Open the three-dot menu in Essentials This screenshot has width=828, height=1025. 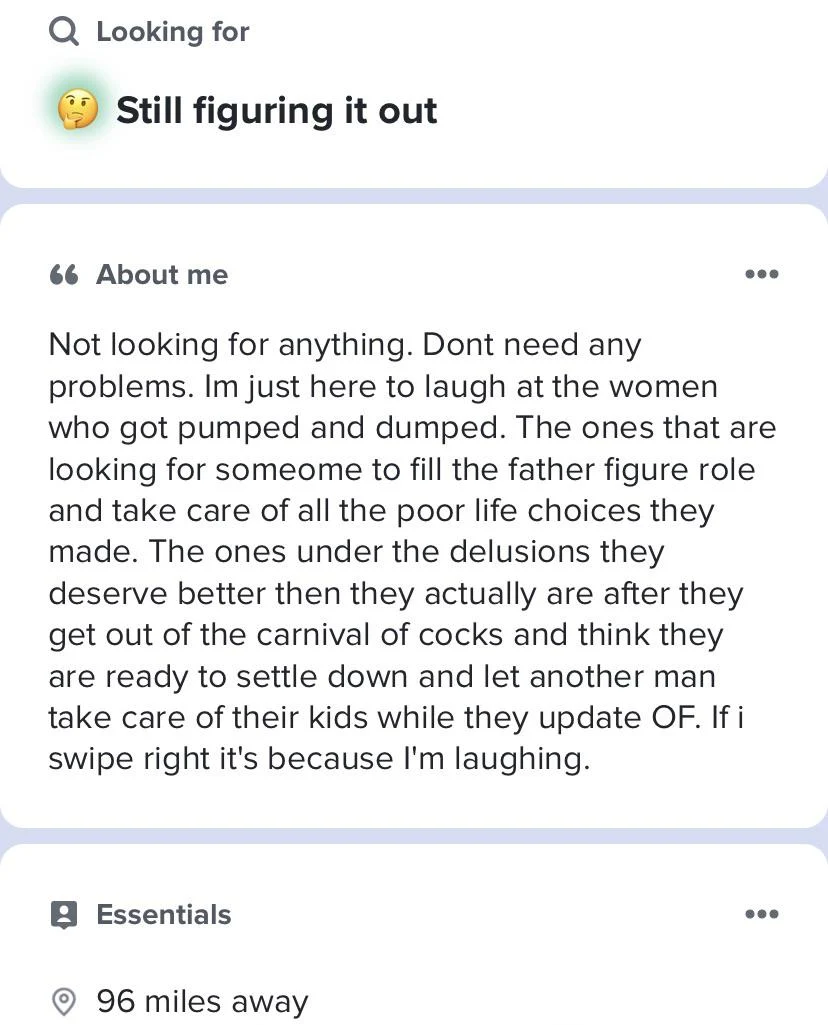tap(762, 914)
